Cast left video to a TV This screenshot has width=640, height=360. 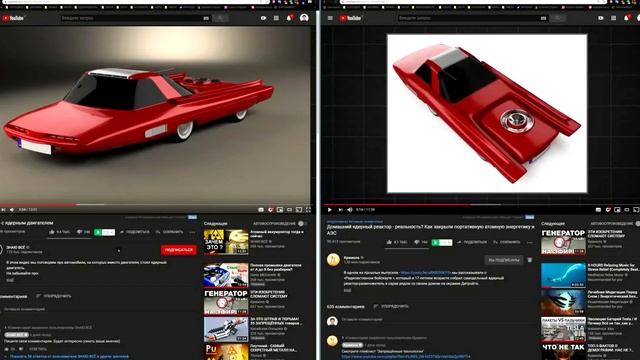[299, 210]
